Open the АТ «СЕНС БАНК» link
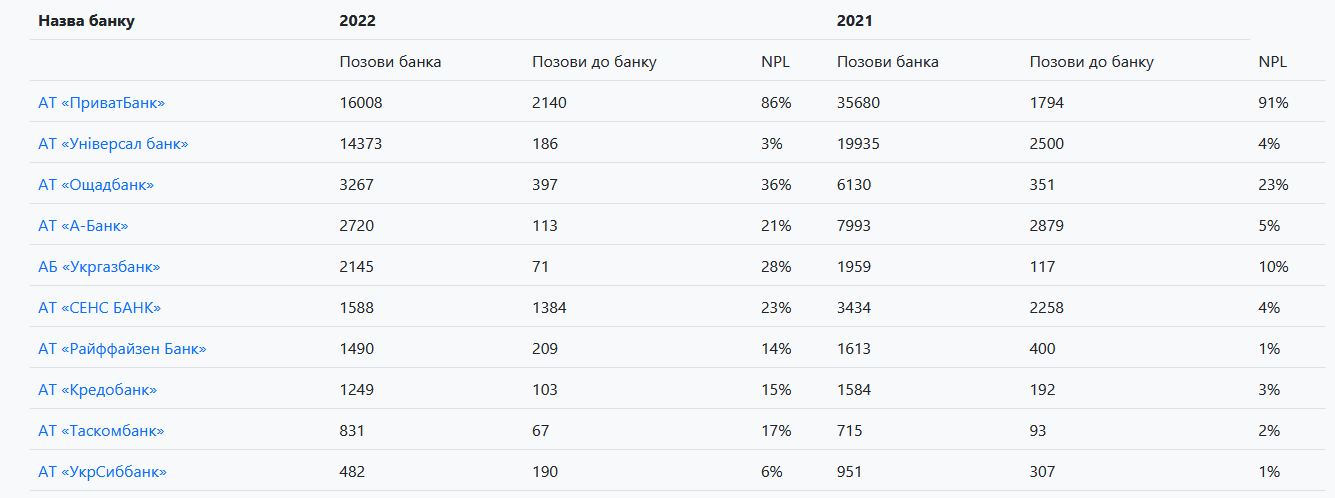The height and width of the screenshot is (498, 1335). (99, 308)
